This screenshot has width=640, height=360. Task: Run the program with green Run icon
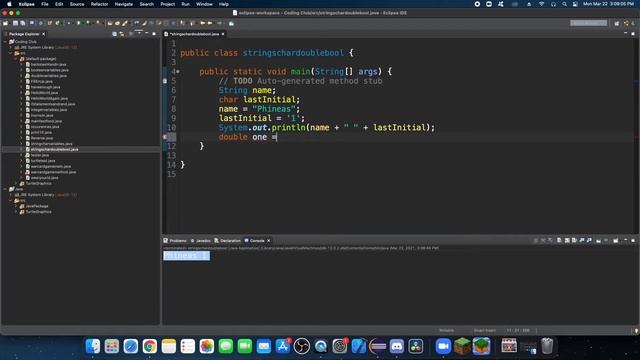[x=78, y=23]
